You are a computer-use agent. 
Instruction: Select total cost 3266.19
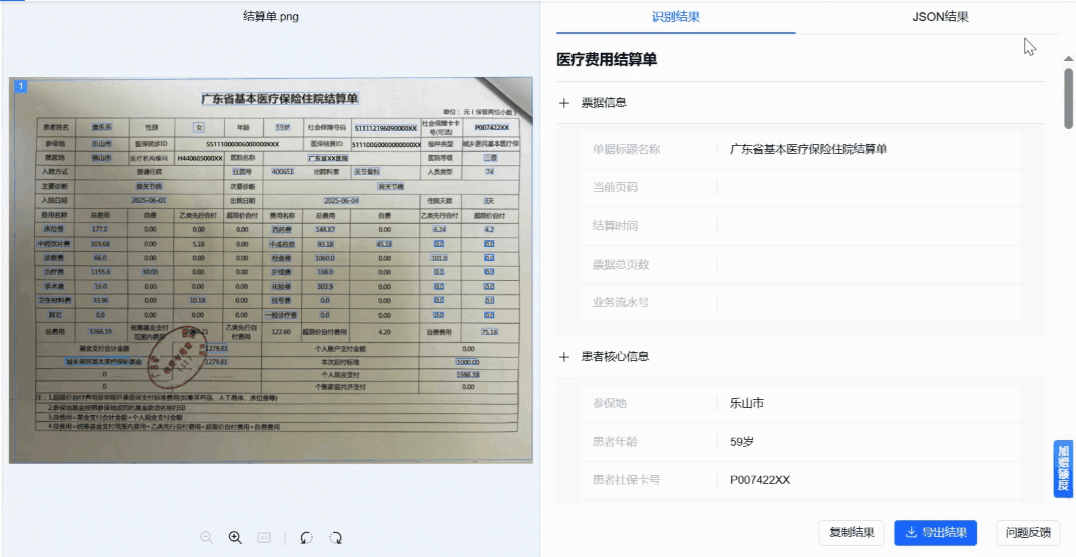[100, 331]
